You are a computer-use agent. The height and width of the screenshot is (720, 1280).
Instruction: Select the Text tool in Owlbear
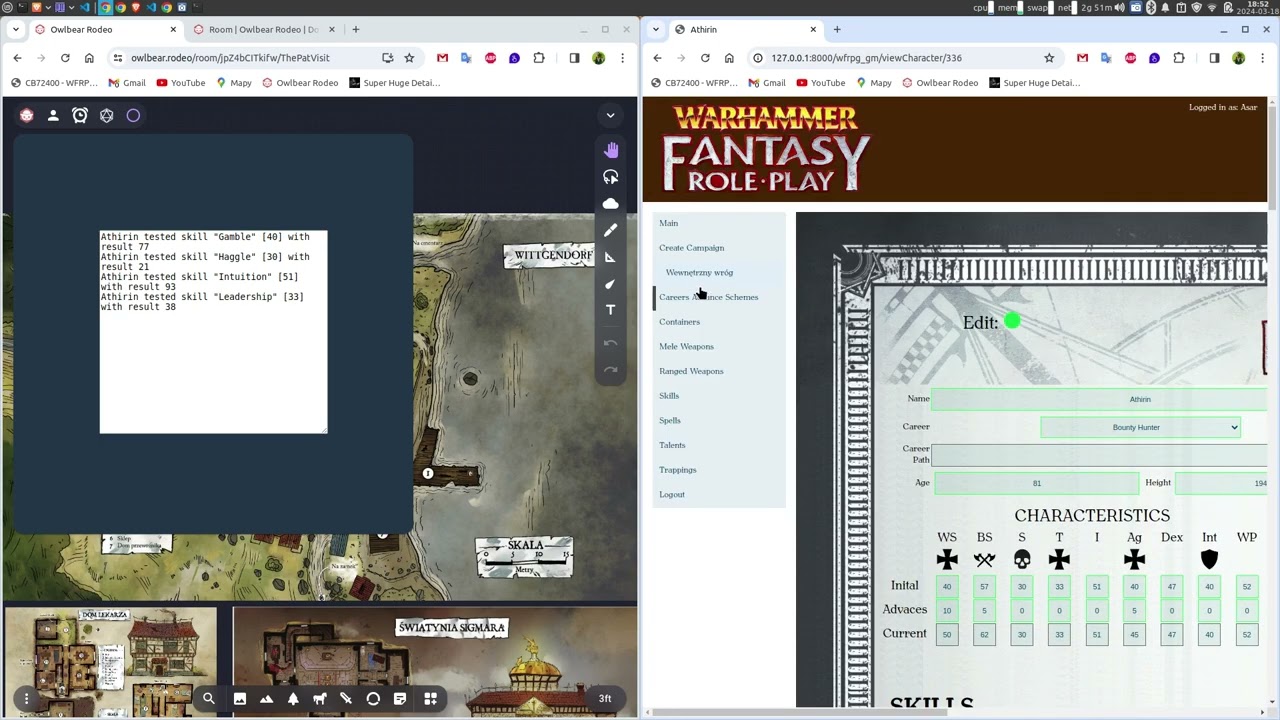click(611, 310)
